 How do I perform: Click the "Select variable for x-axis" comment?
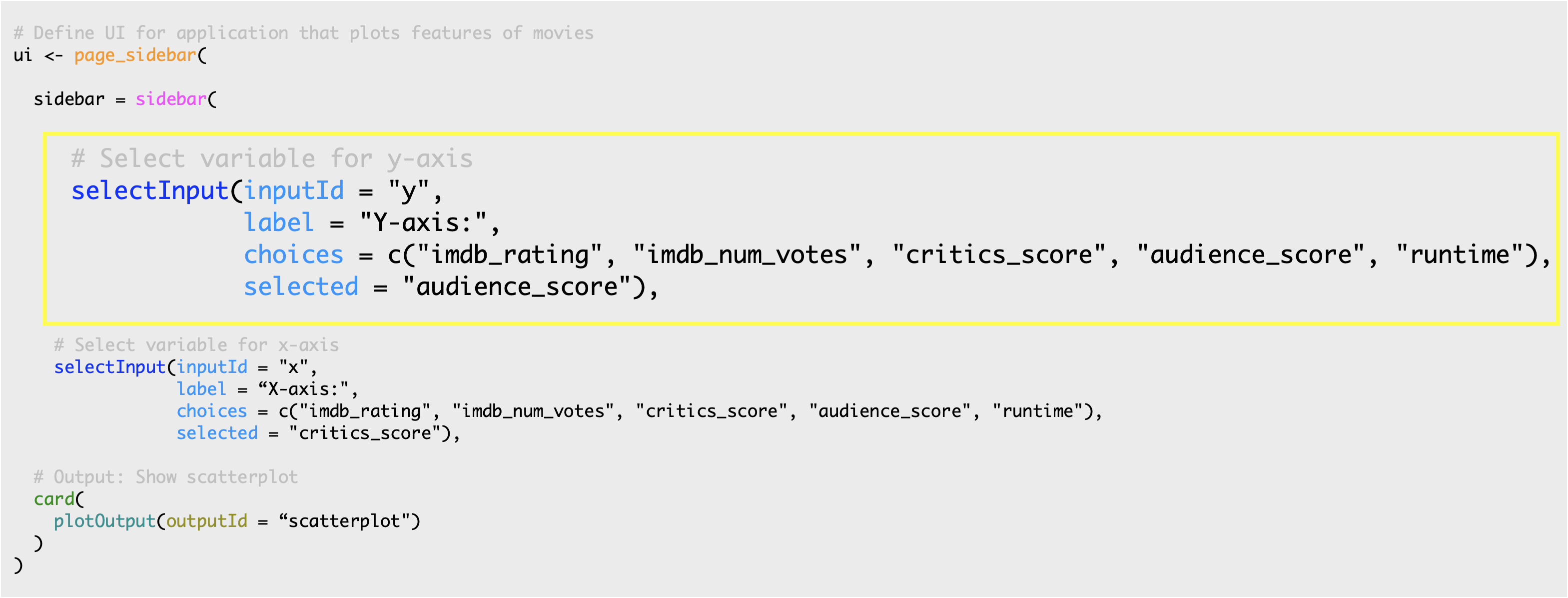click(x=196, y=345)
